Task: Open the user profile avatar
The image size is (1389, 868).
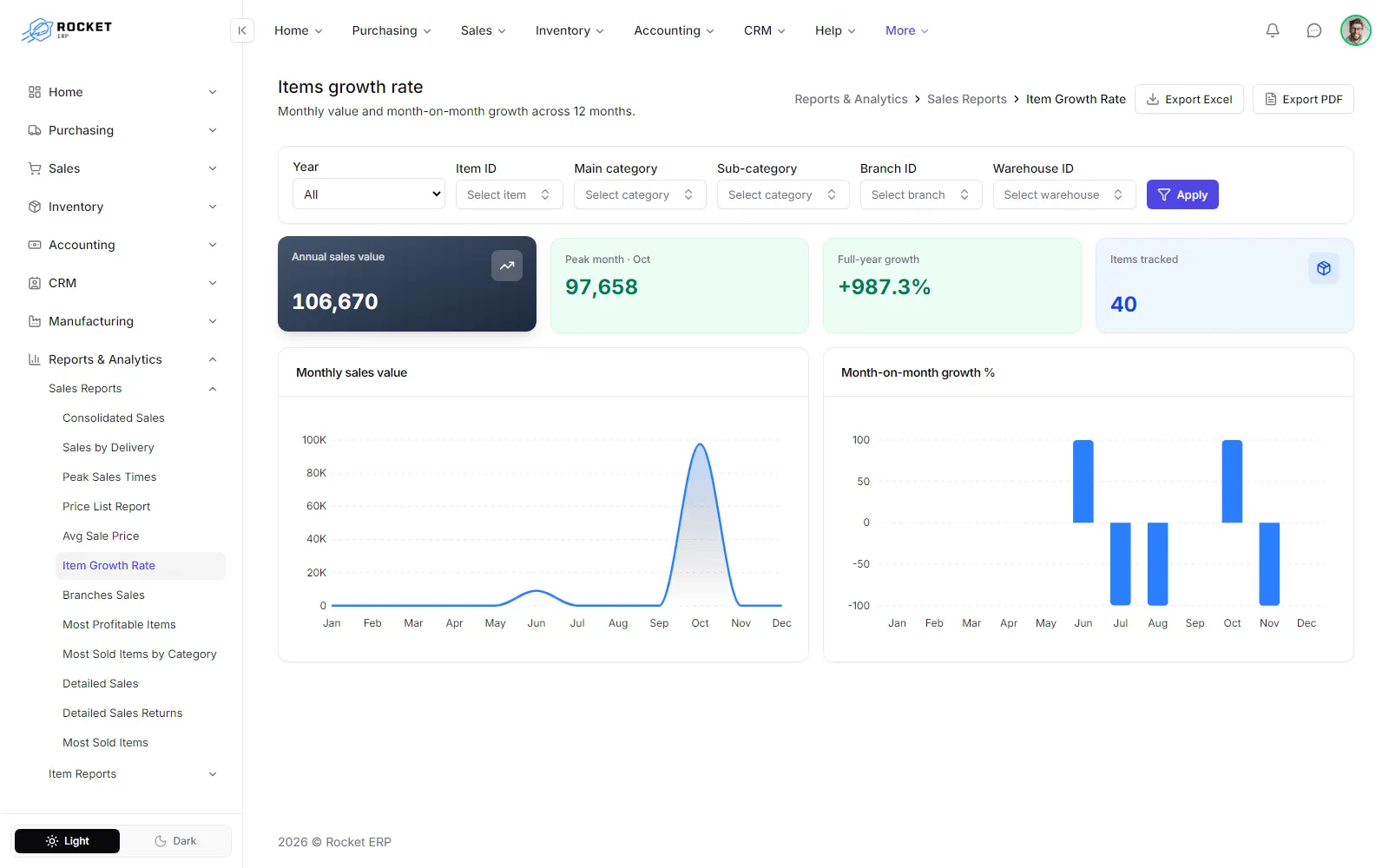Action: click(1356, 30)
